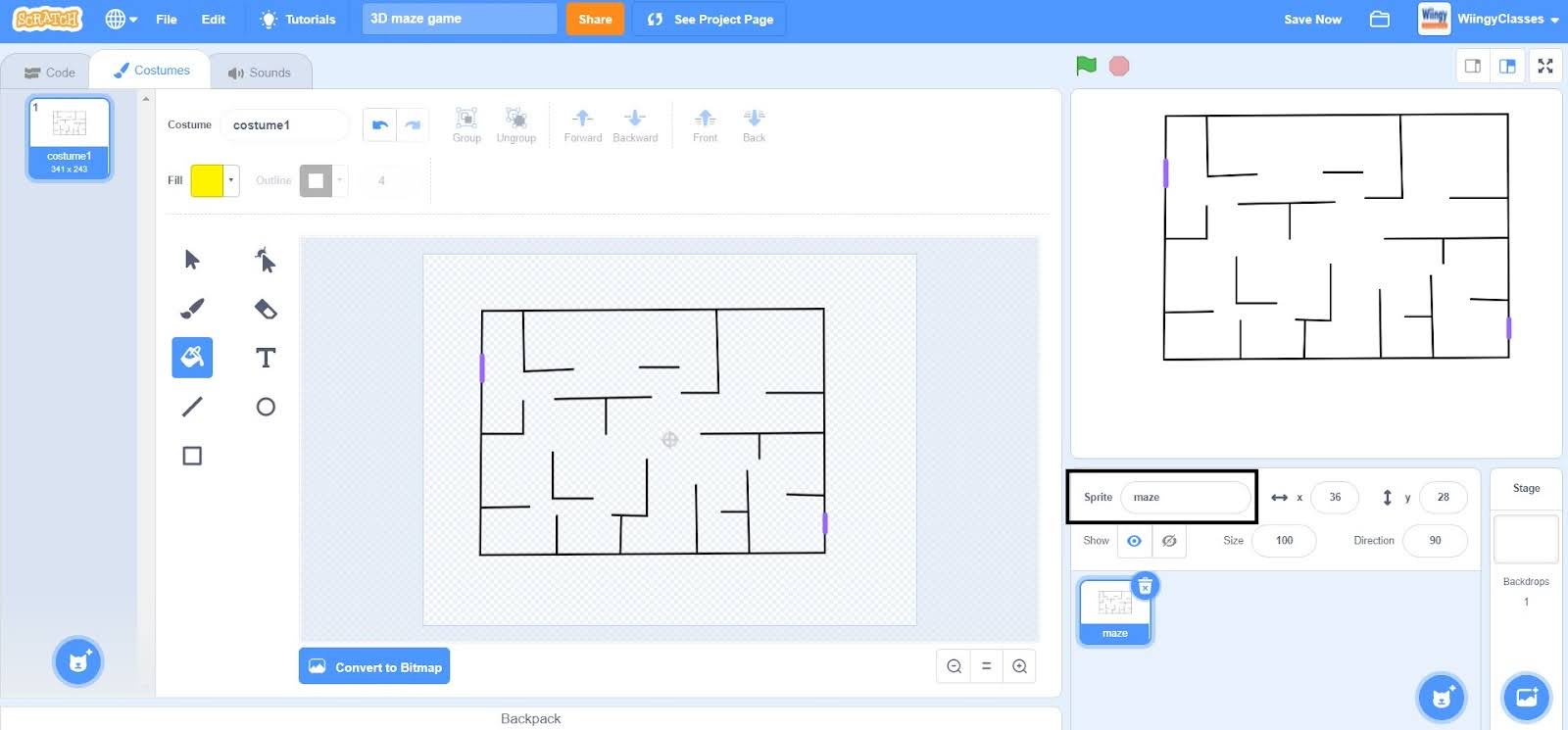
Task: Open the language globe dropdown
Action: point(122,20)
